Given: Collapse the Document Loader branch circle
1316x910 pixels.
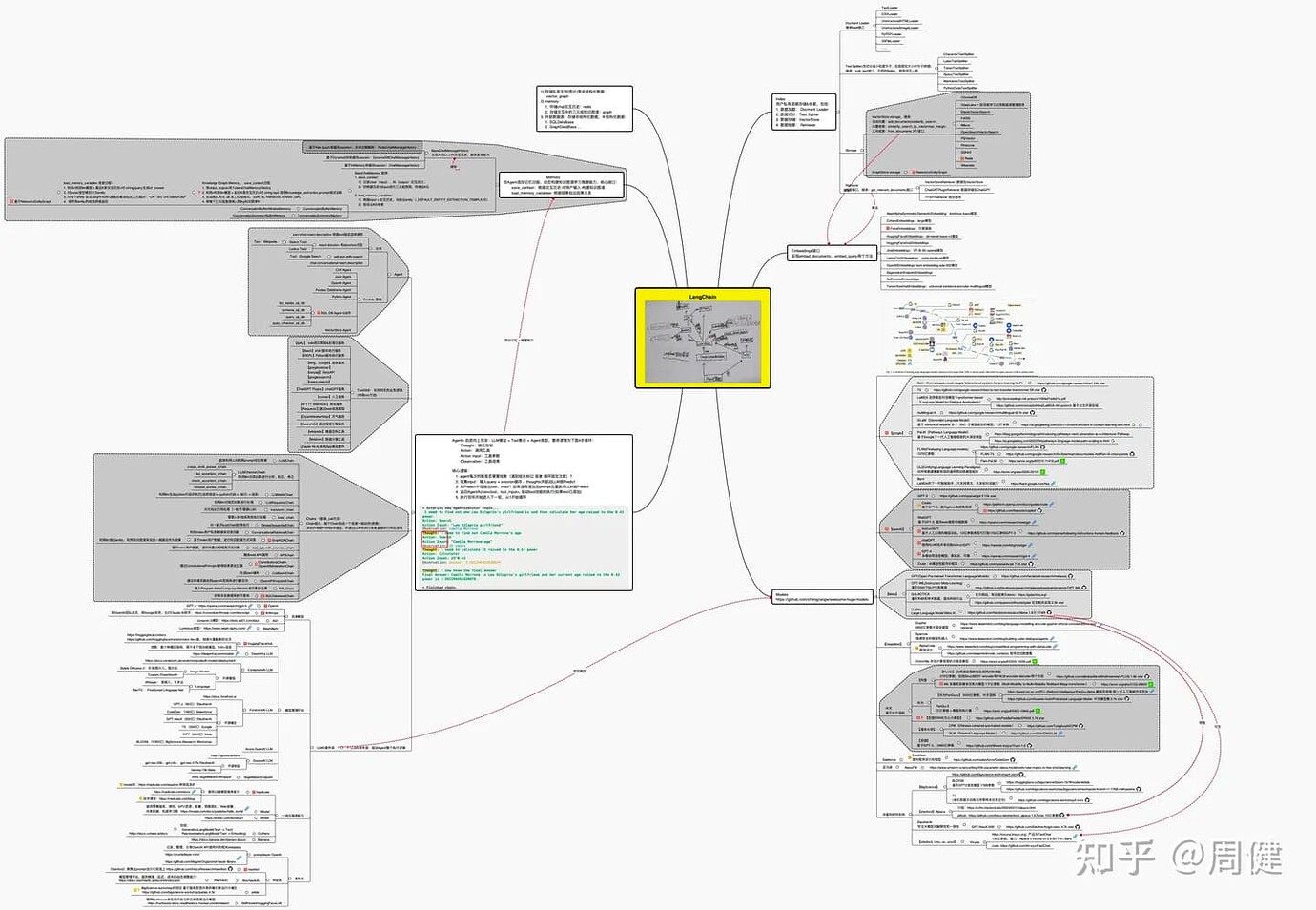Looking at the screenshot, I should 875,26.
